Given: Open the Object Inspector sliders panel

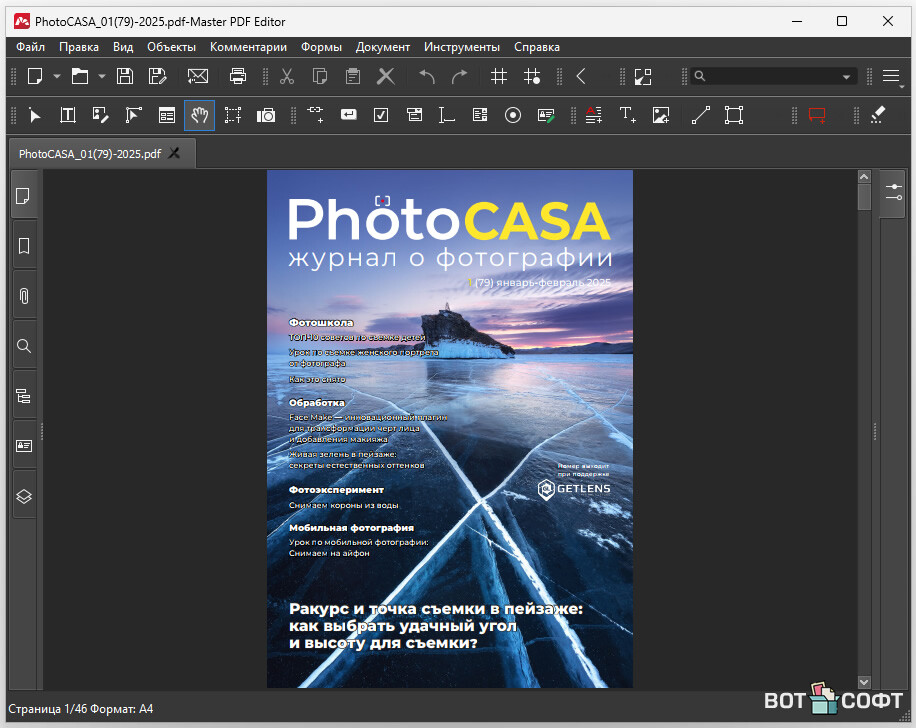Looking at the screenshot, I should (894, 192).
